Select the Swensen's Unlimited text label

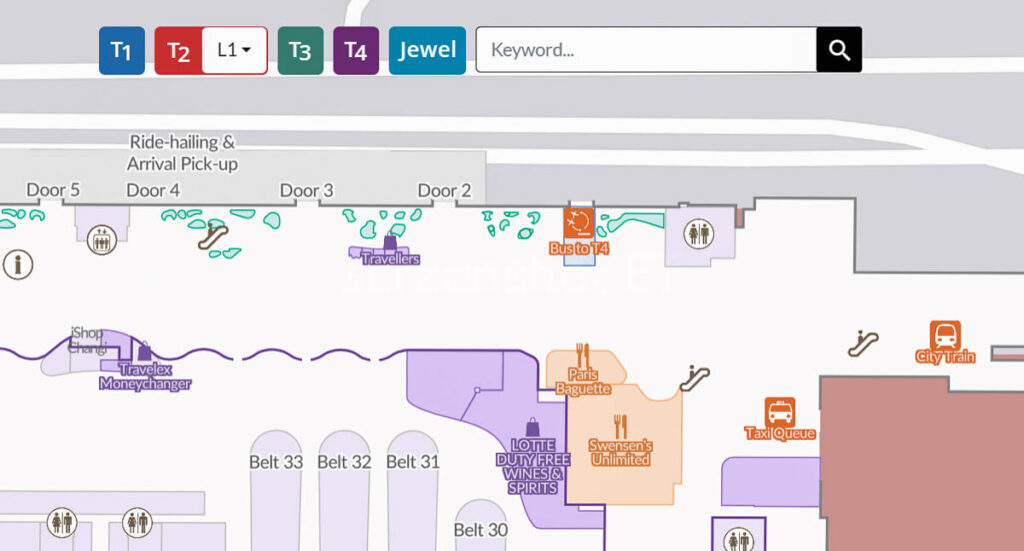point(620,452)
